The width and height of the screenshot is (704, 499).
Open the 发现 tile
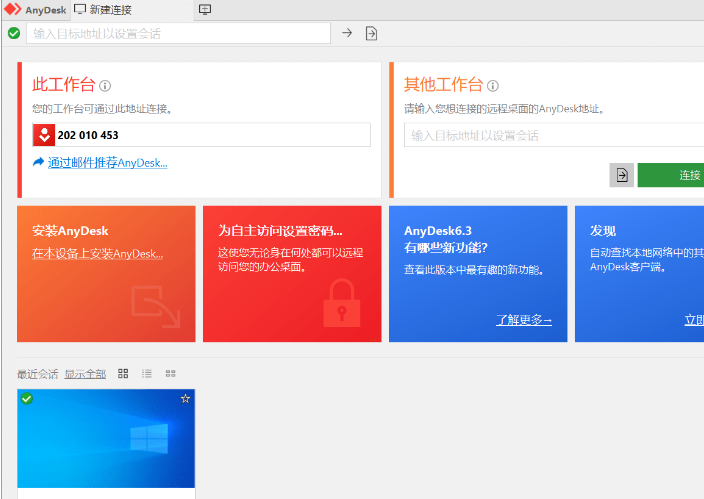639,274
